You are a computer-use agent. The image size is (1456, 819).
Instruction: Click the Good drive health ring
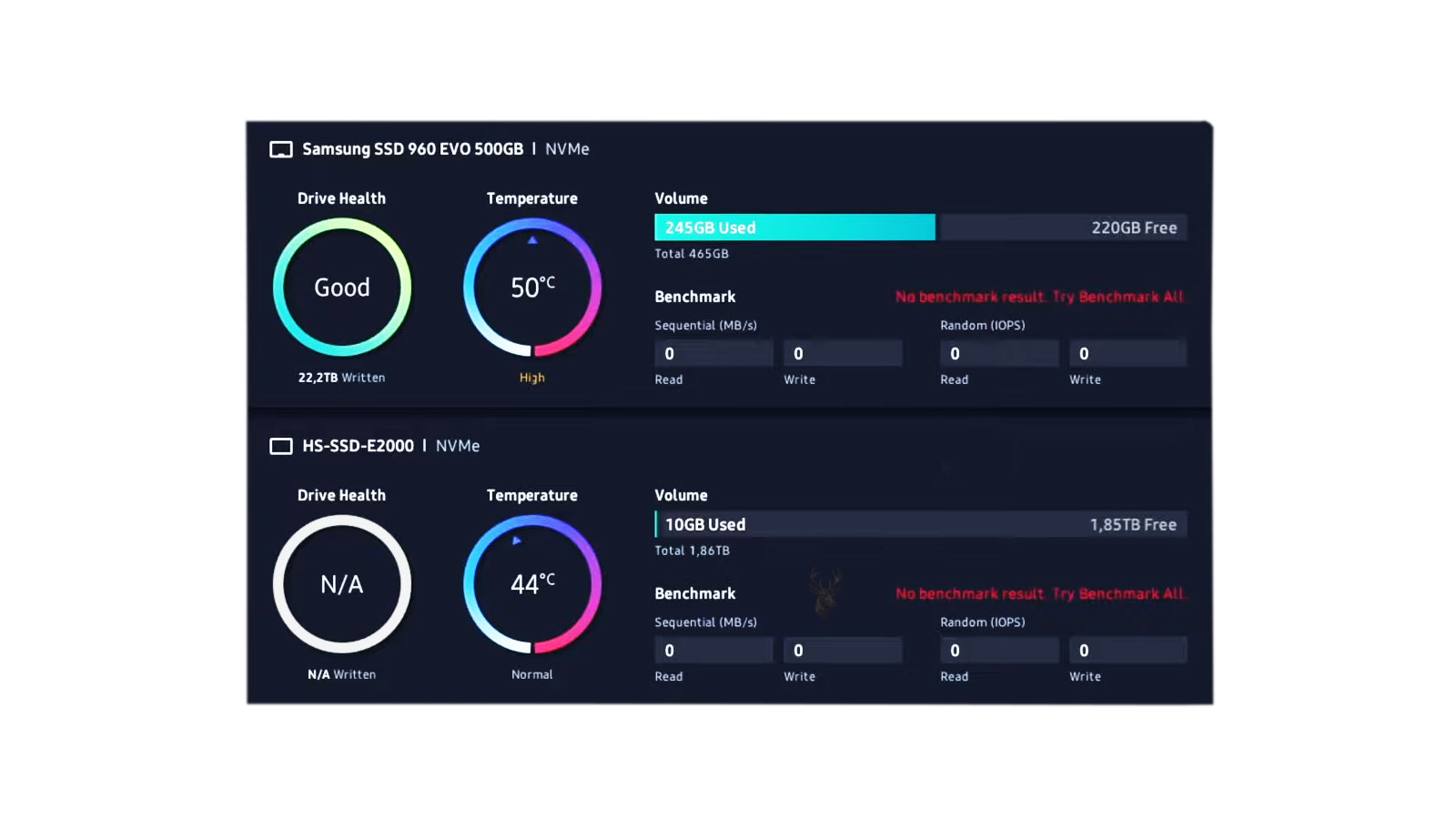[x=342, y=288]
